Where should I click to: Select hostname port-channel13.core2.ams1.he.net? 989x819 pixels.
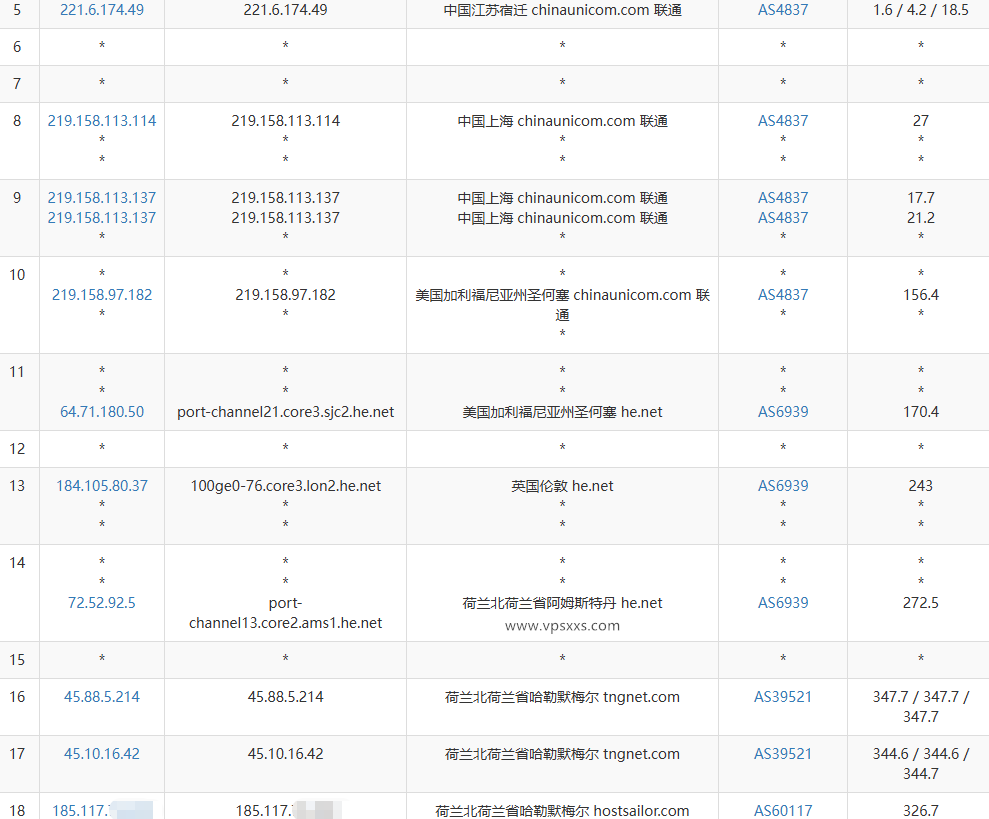285,613
